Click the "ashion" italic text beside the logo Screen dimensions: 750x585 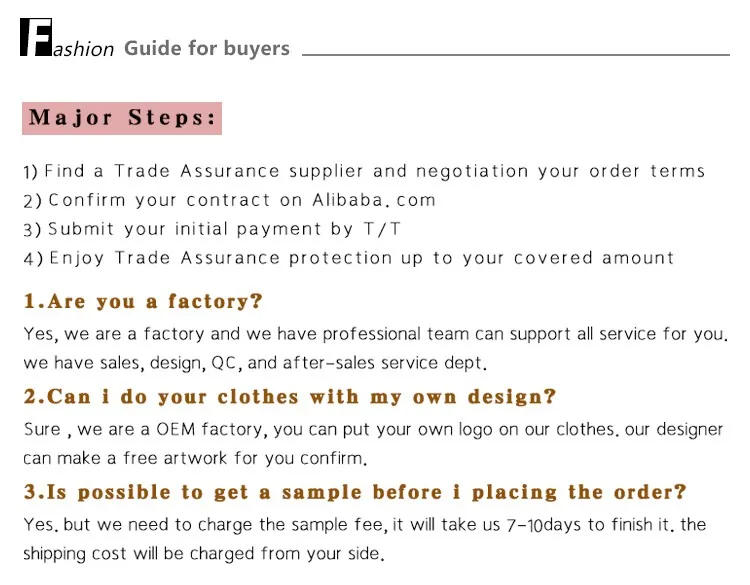click(x=84, y=49)
